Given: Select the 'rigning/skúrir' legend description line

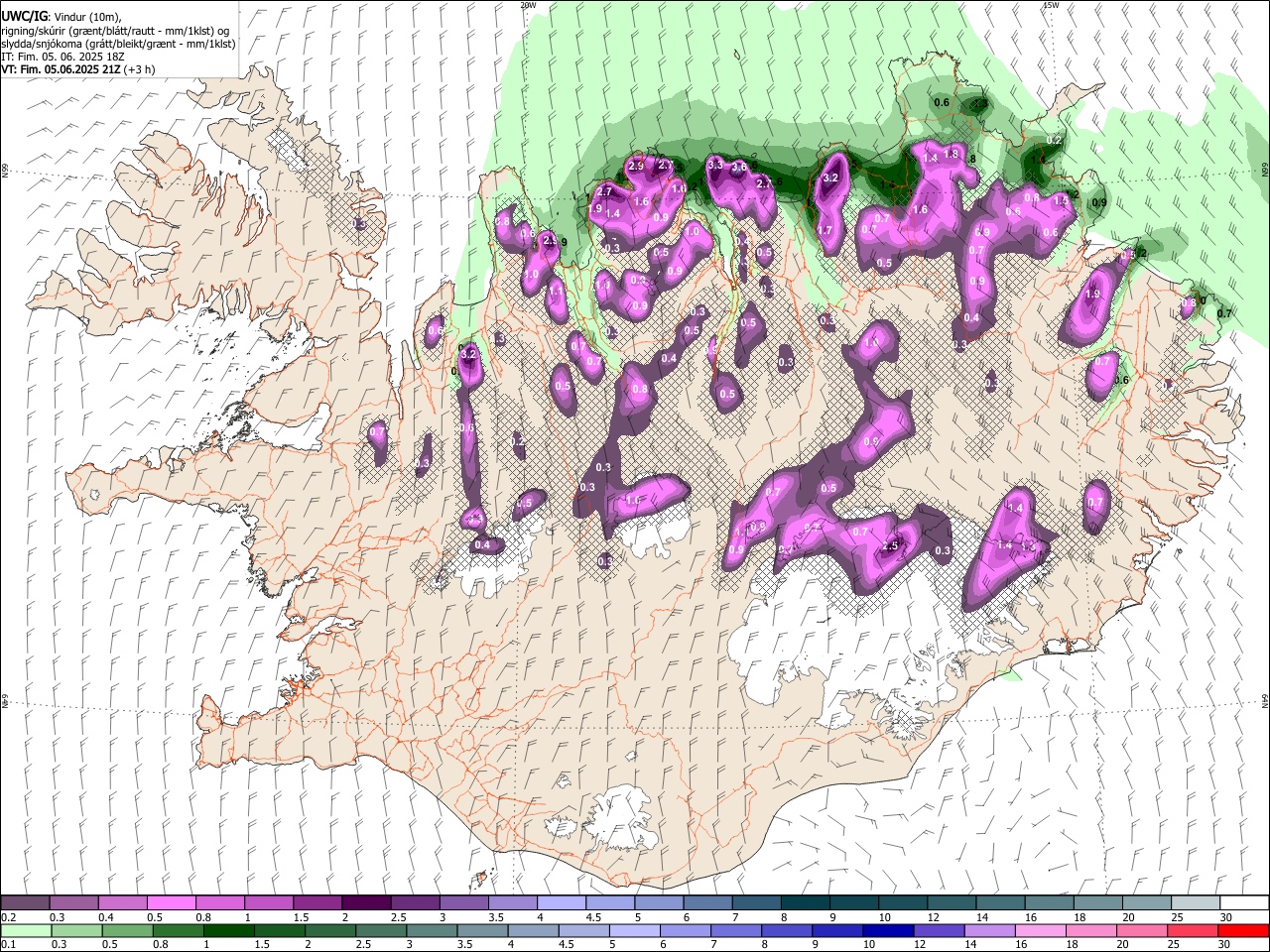Looking at the screenshot, I should click(x=115, y=31).
